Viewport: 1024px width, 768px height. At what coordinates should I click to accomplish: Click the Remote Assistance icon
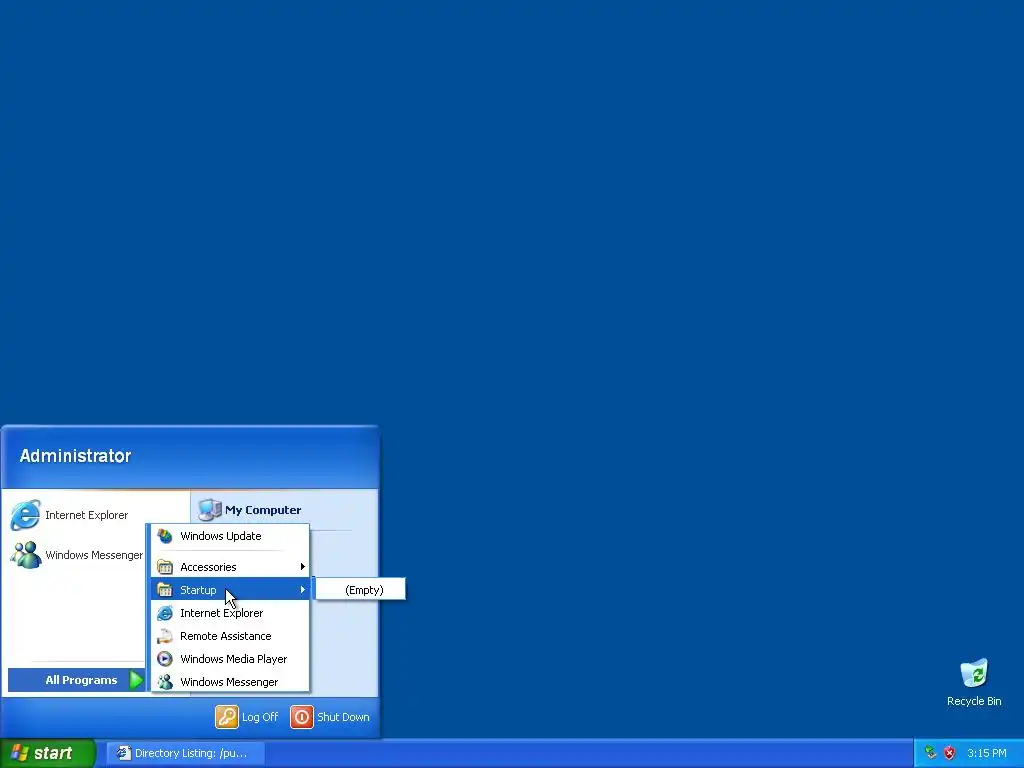point(165,636)
